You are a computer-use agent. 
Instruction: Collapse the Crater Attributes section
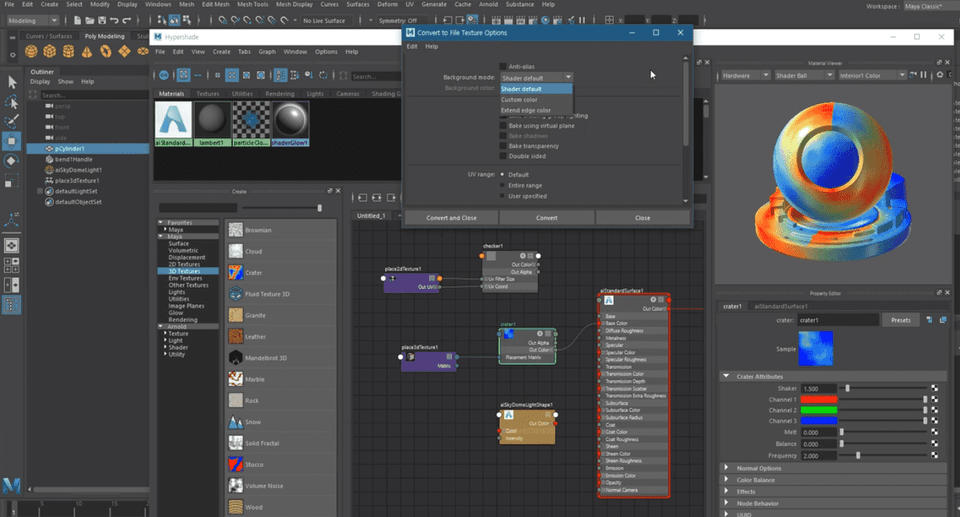pyautogui.click(x=727, y=376)
